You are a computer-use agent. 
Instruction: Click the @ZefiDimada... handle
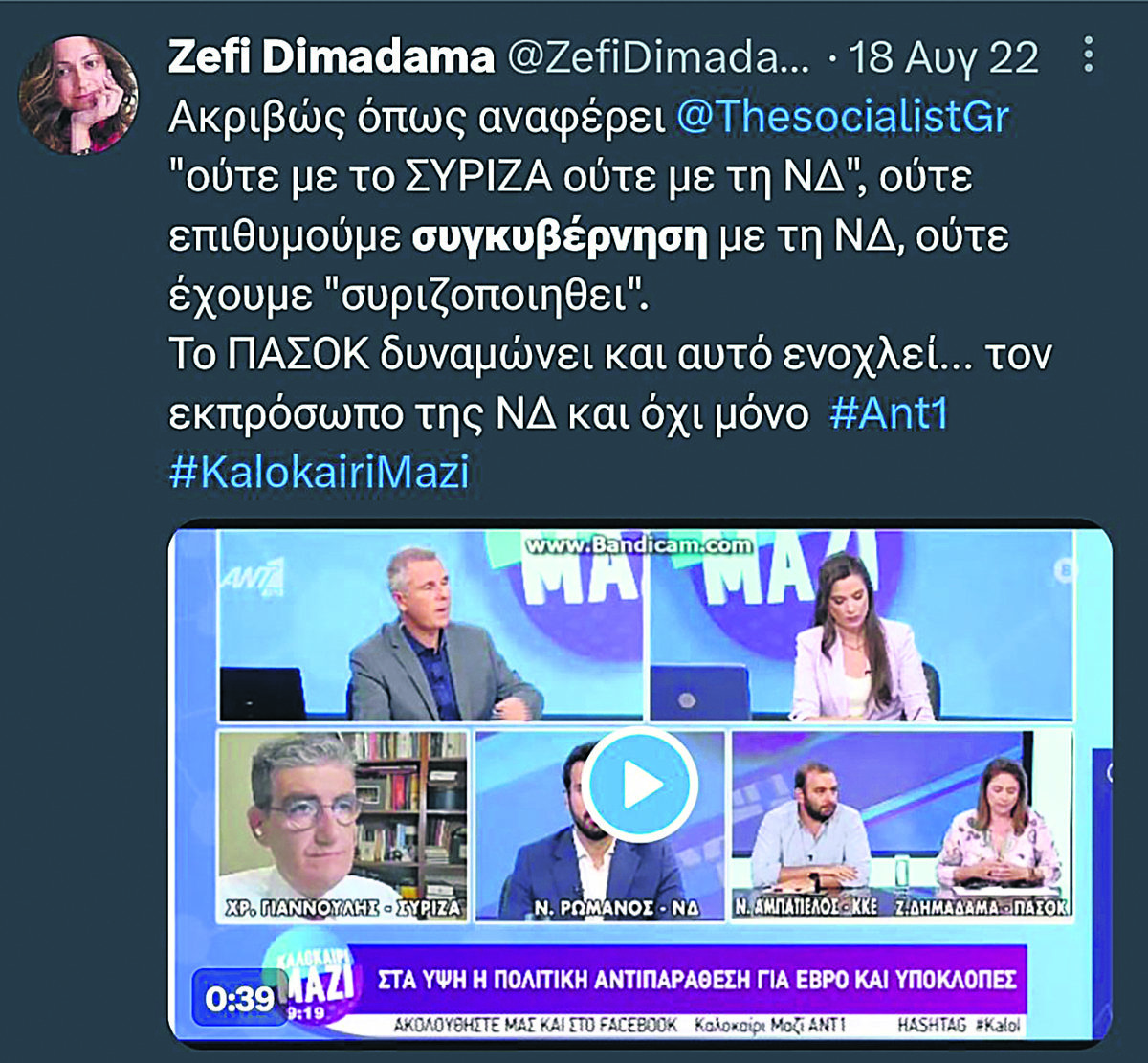coord(657,57)
